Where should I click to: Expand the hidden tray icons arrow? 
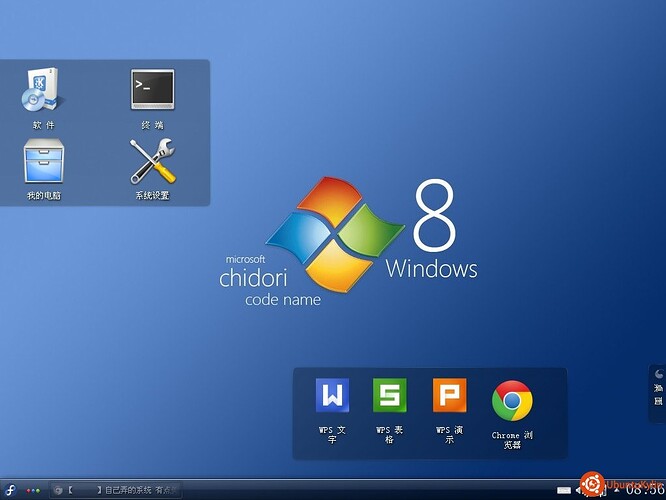click(617, 490)
